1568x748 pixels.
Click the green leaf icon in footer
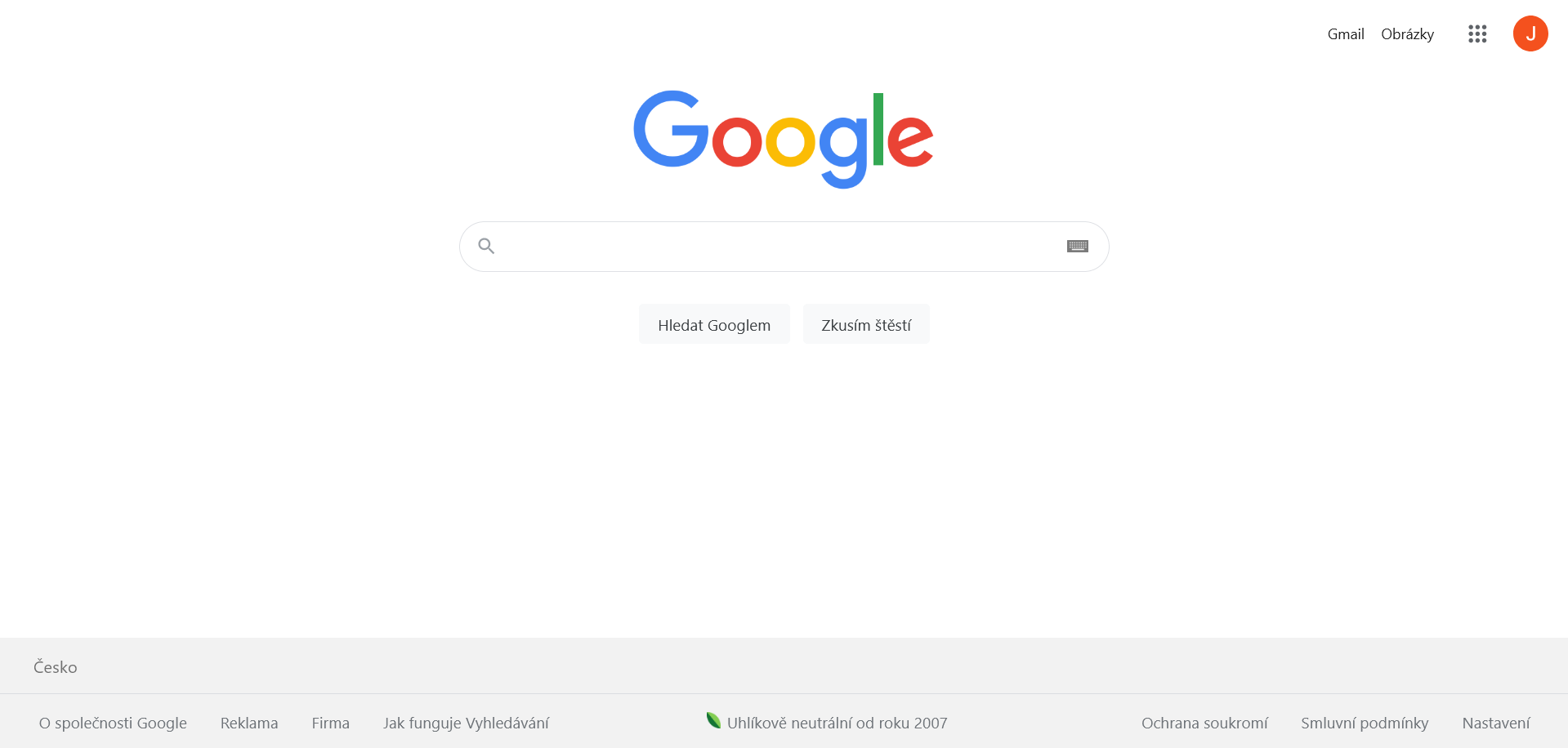pos(713,720)
